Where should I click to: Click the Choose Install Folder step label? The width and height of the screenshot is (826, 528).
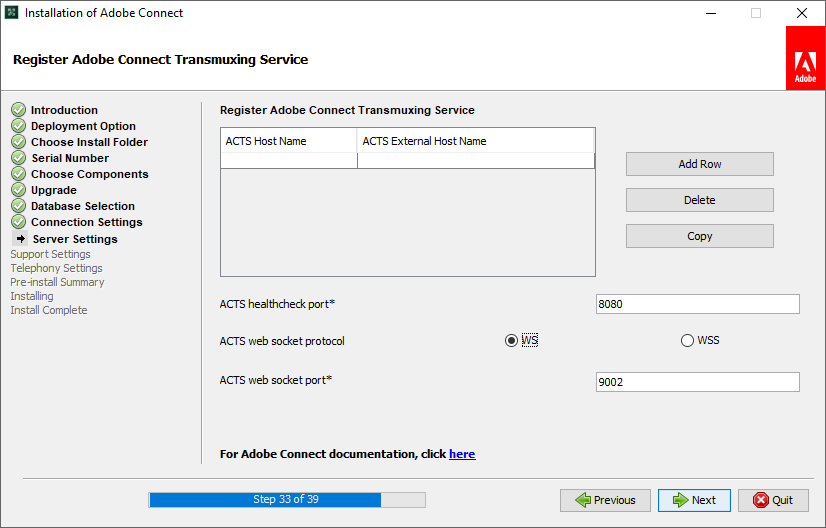[x=90, y=142]
